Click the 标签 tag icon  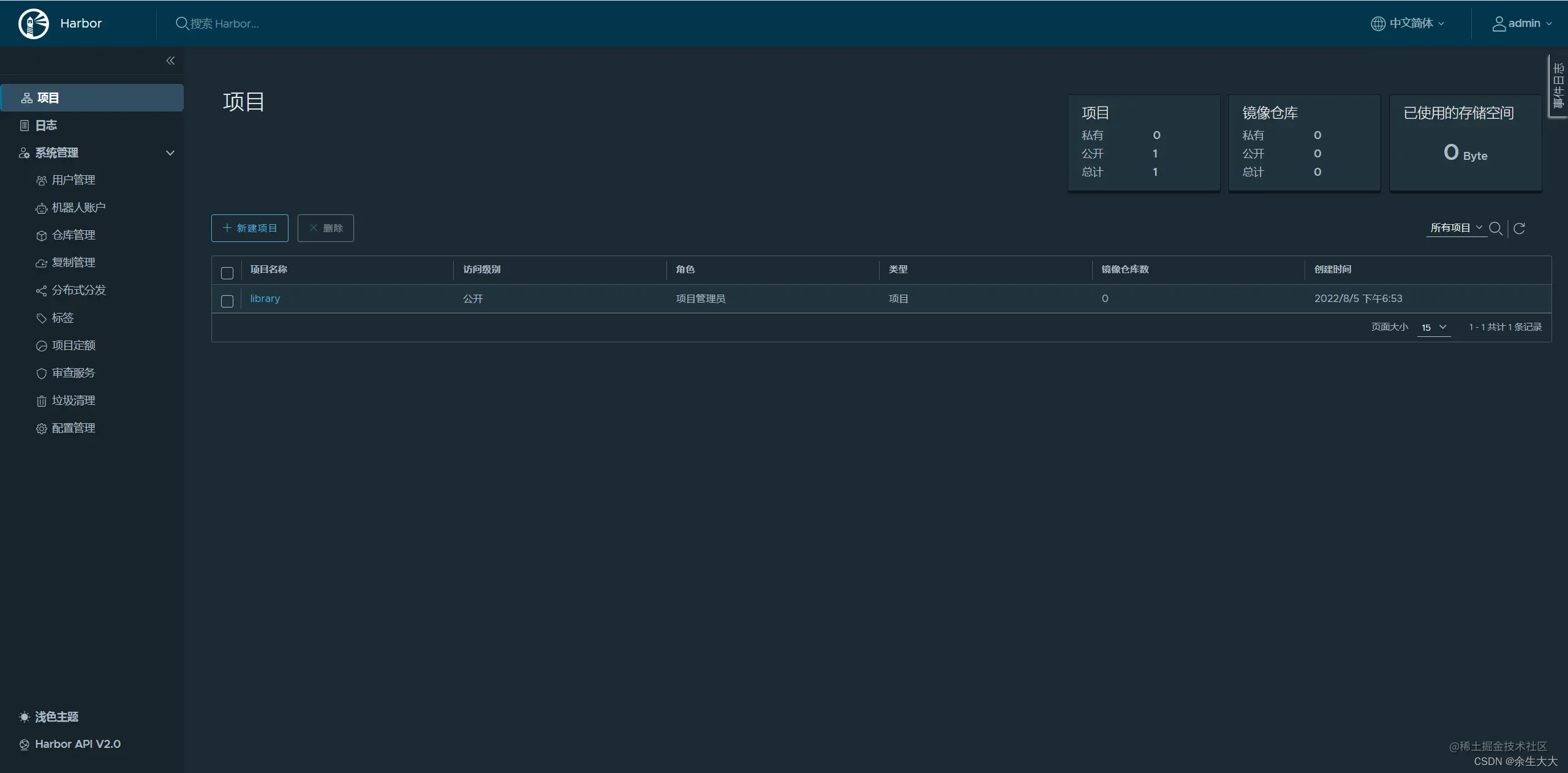pyautogui.click(x=41, y=319)
